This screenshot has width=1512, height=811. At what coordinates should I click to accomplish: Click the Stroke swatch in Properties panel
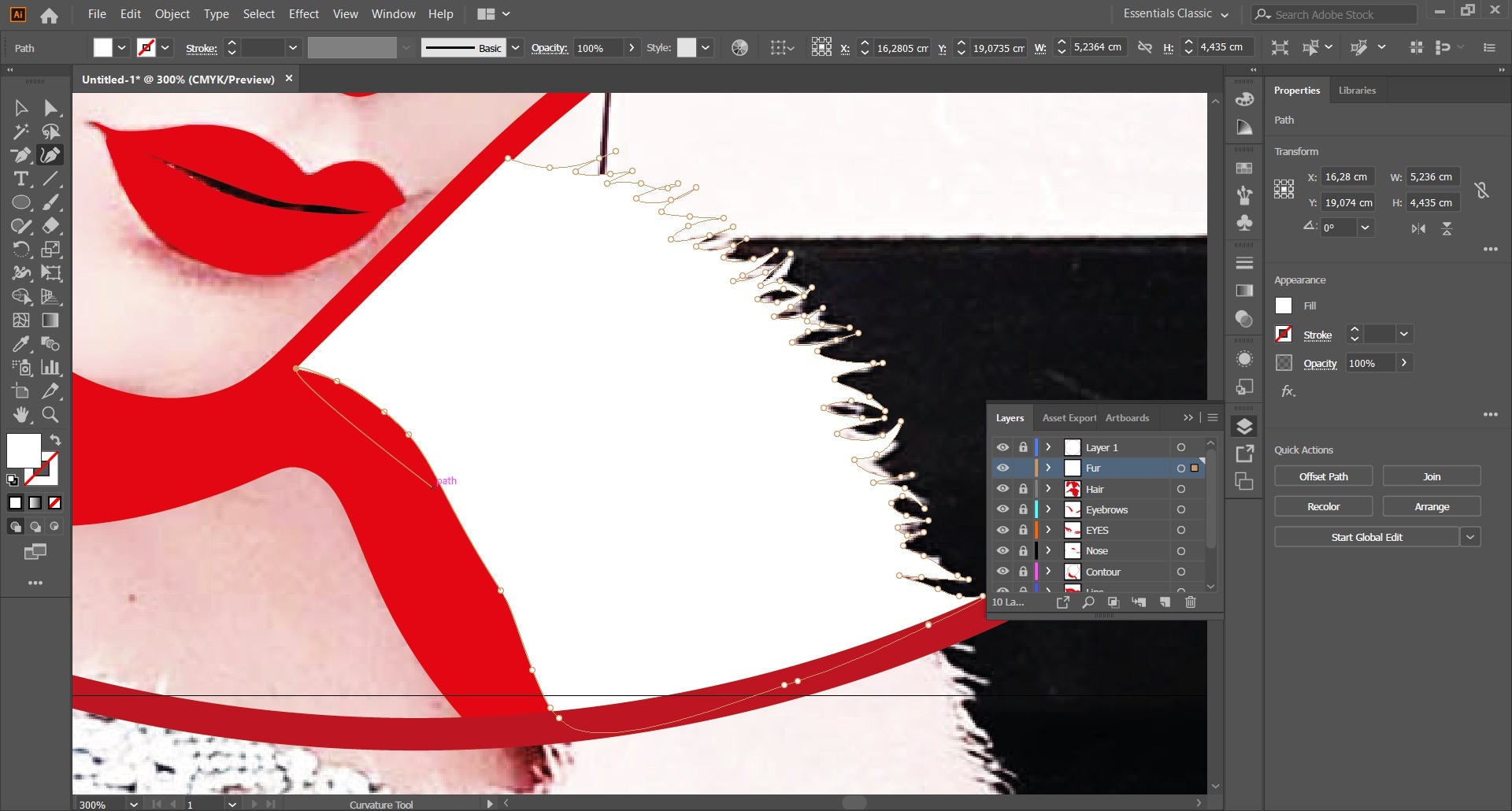tap(1284, 334)
